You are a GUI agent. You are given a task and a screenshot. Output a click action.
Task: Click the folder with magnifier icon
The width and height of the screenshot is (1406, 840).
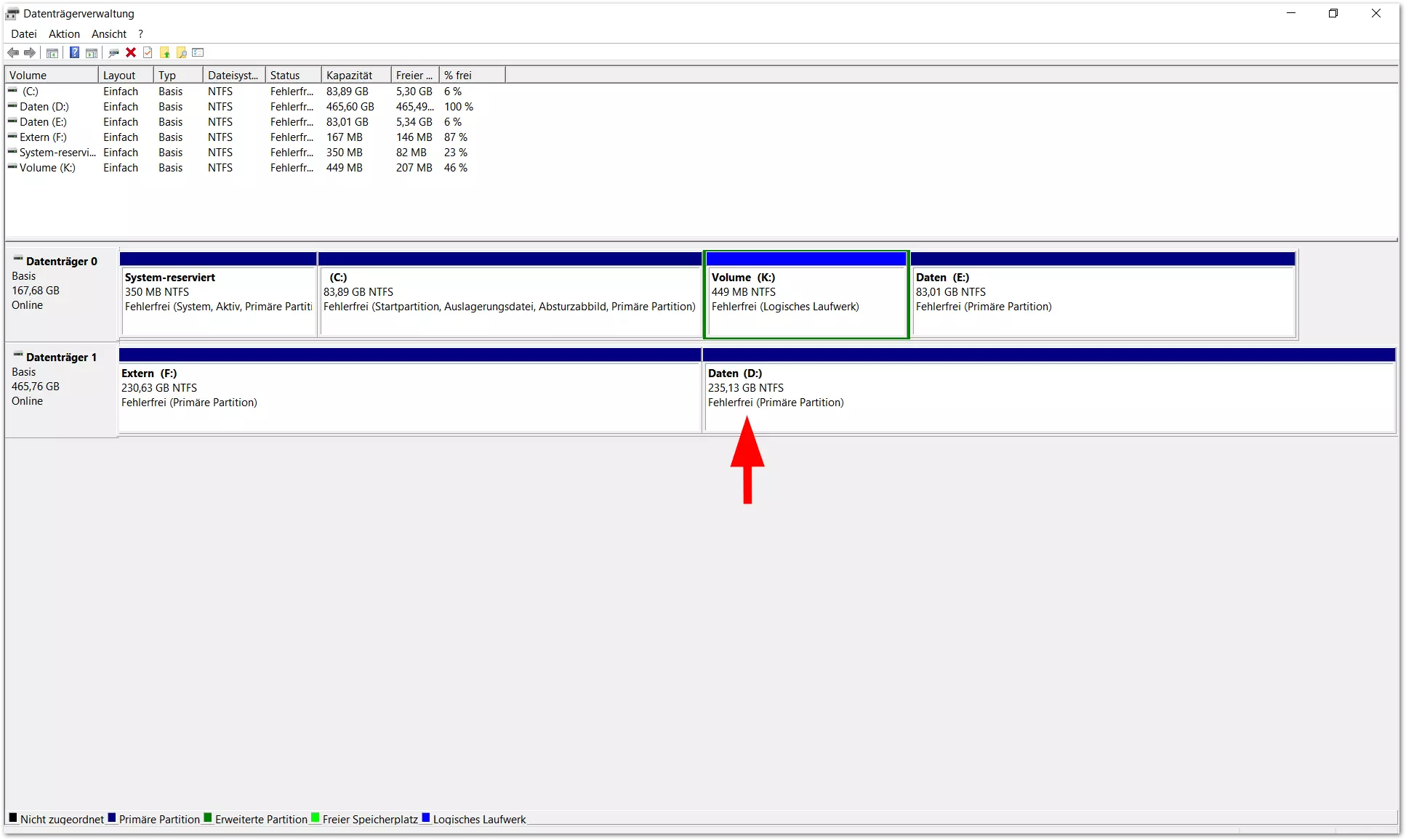coord(182,52)
